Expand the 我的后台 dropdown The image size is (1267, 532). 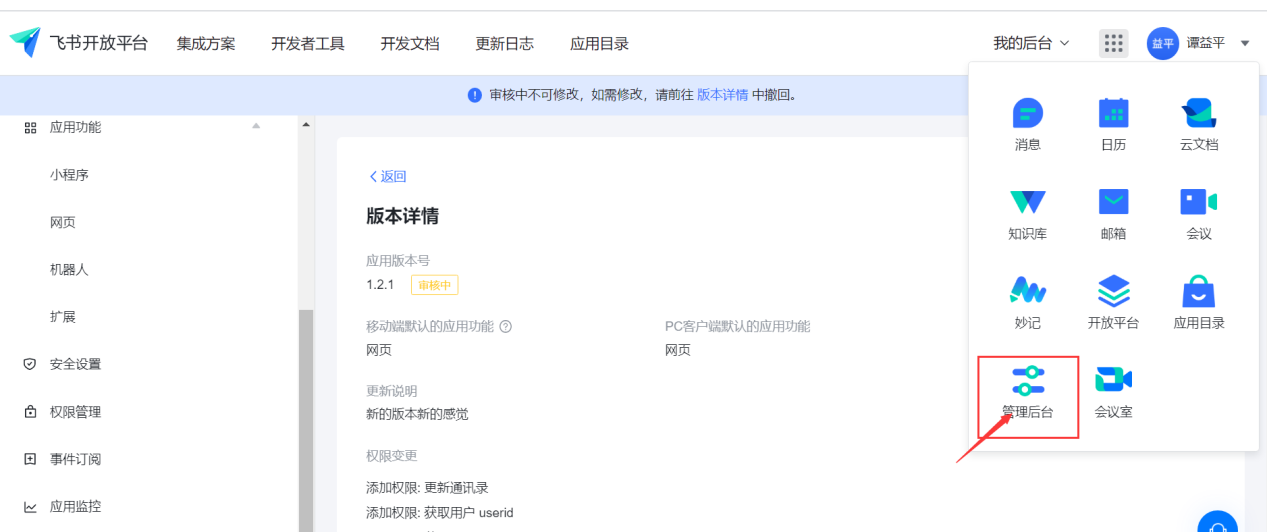point(1030,43)
